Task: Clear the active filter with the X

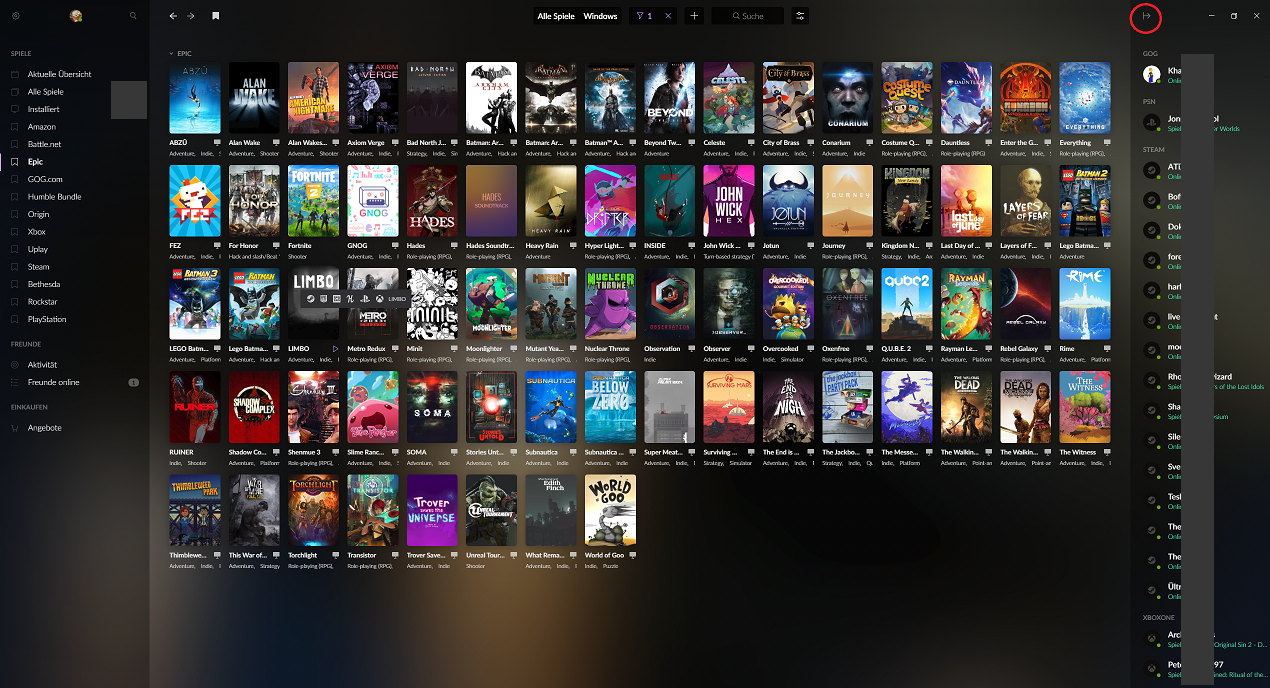Action: coord(668,16)
